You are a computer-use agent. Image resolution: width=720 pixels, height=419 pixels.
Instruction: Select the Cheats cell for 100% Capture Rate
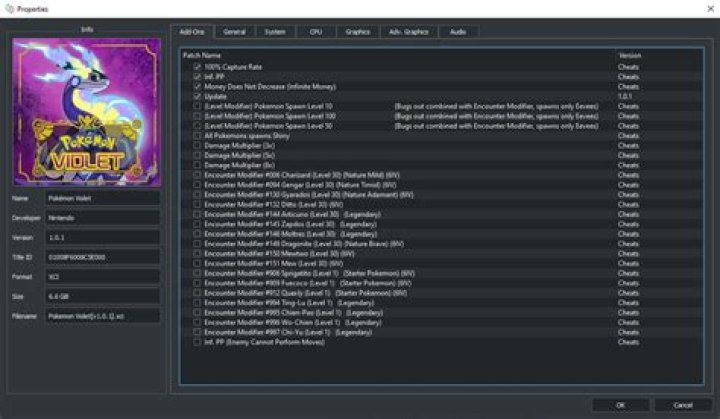tap(628, 67)
